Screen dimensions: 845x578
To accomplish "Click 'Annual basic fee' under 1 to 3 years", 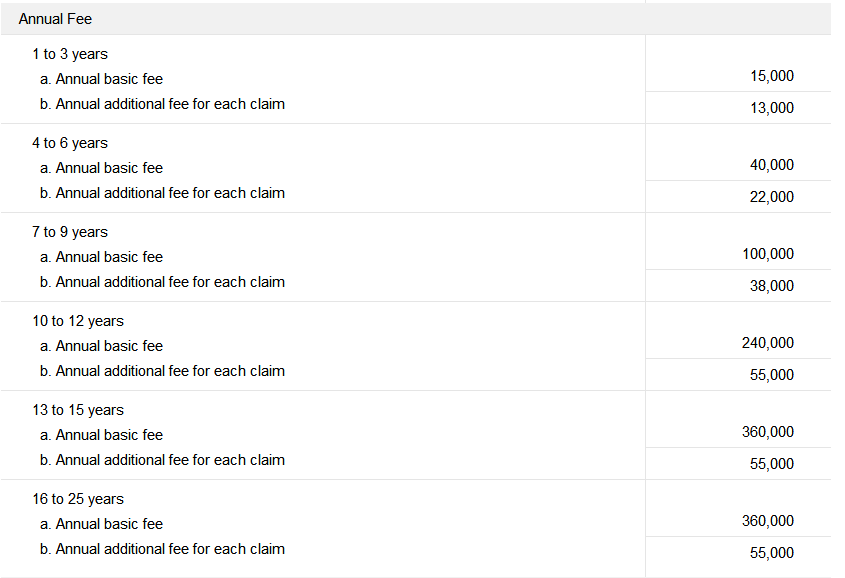I will tap(101, 79).
